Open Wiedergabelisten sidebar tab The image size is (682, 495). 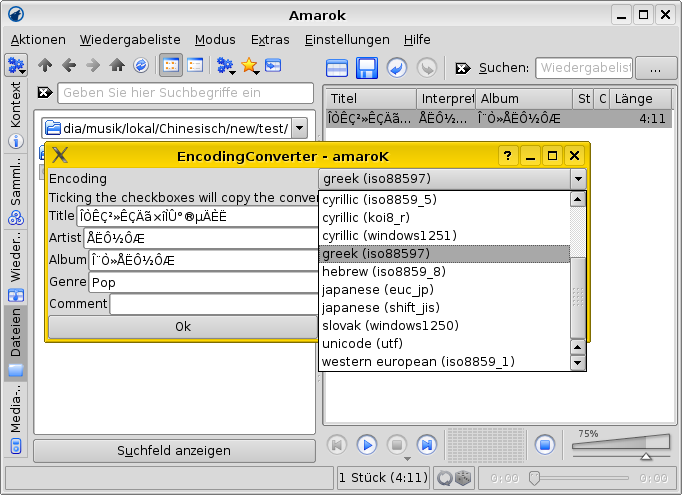[16, 266]
